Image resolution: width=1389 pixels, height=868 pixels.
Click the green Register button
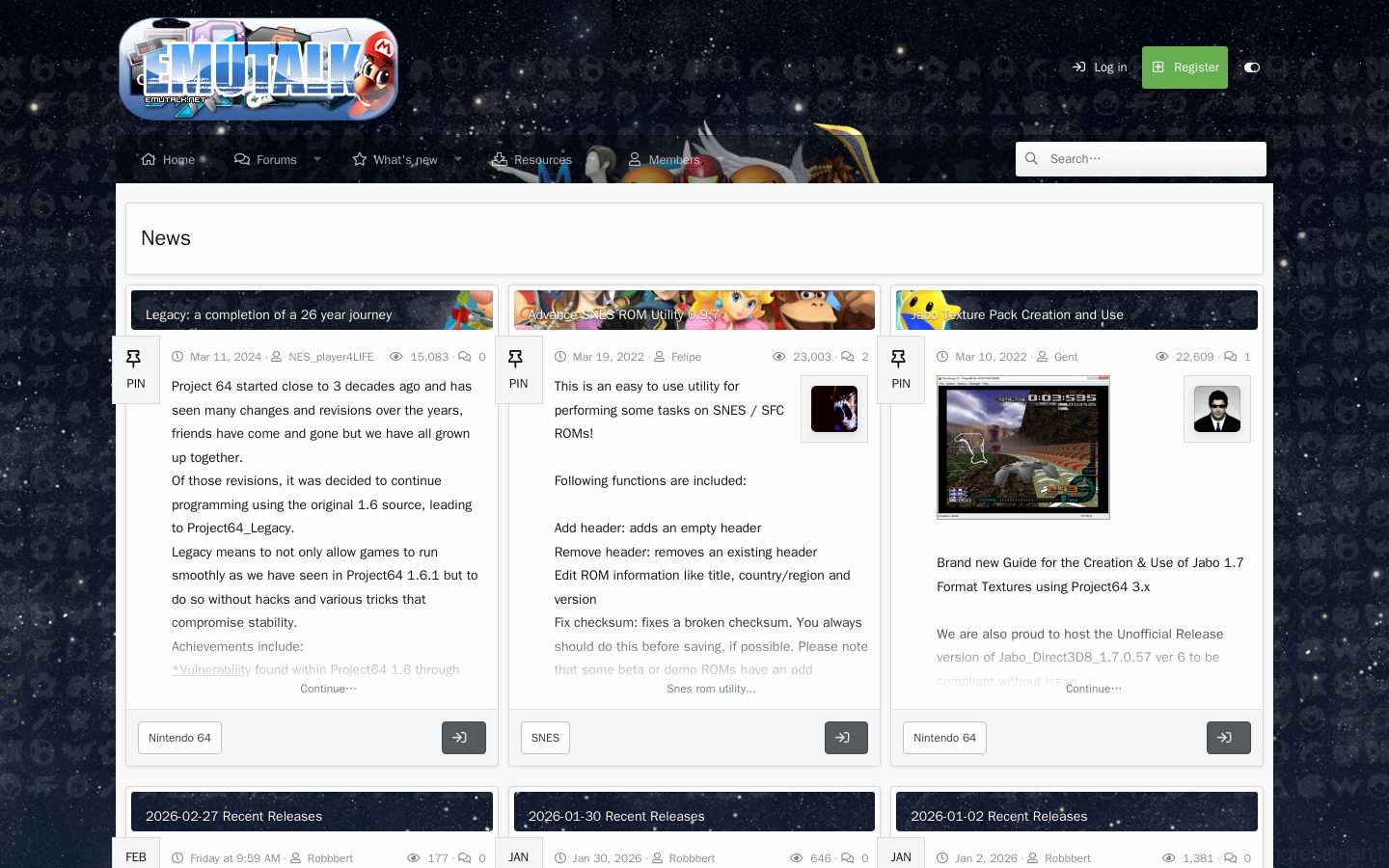(1185, 68)
